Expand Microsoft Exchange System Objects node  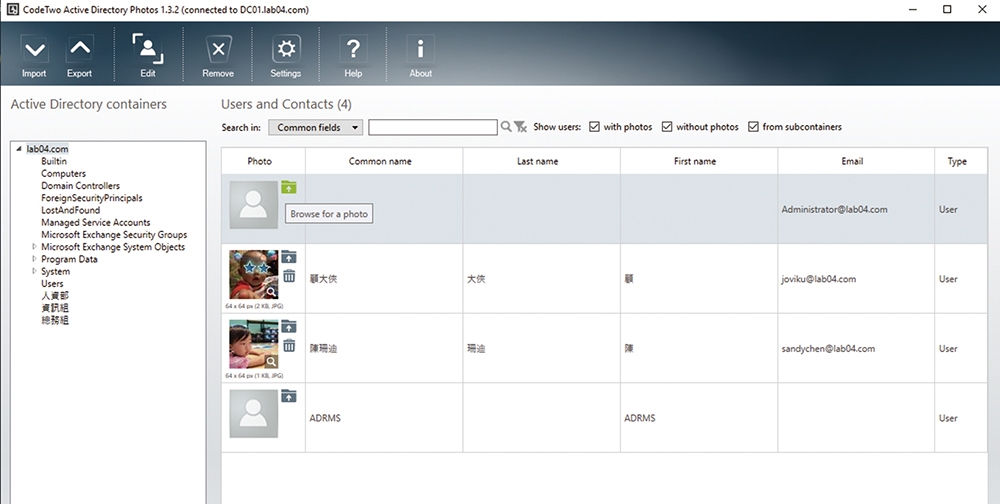click(x=34, y=246)
